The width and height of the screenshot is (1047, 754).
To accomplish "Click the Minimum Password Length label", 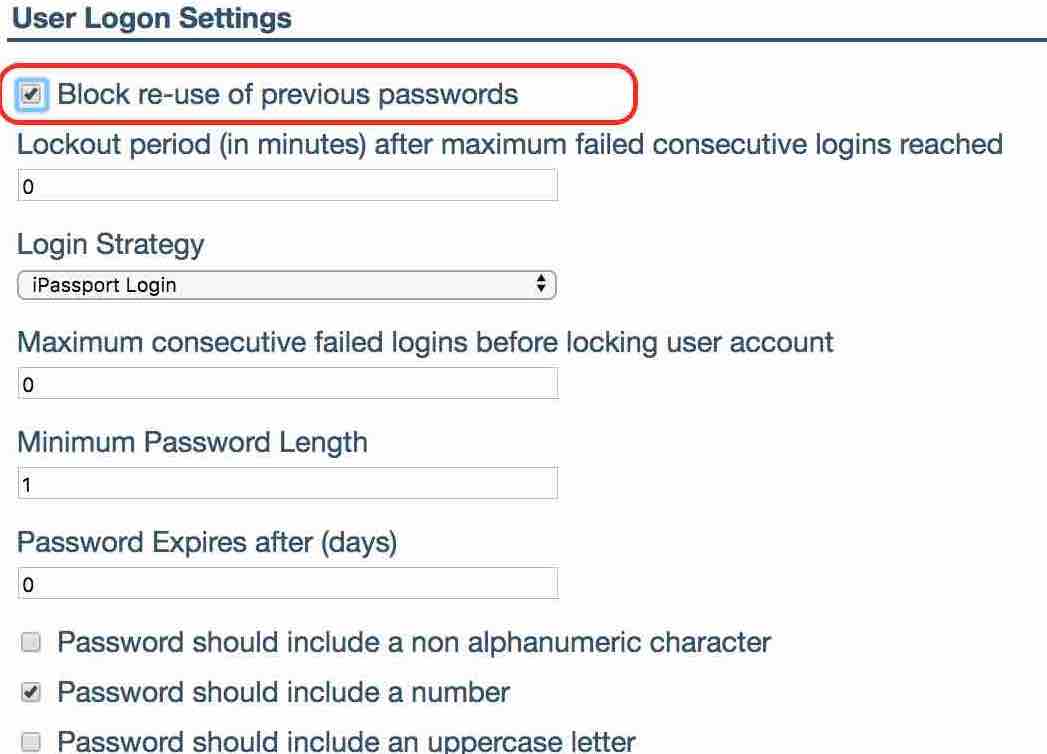I will tap(192, 442).
